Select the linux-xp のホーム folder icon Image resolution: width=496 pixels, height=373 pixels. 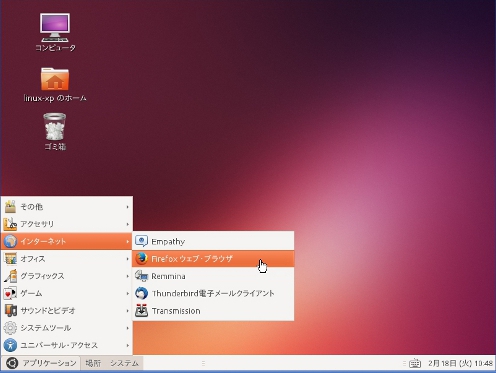coord(55,79)
